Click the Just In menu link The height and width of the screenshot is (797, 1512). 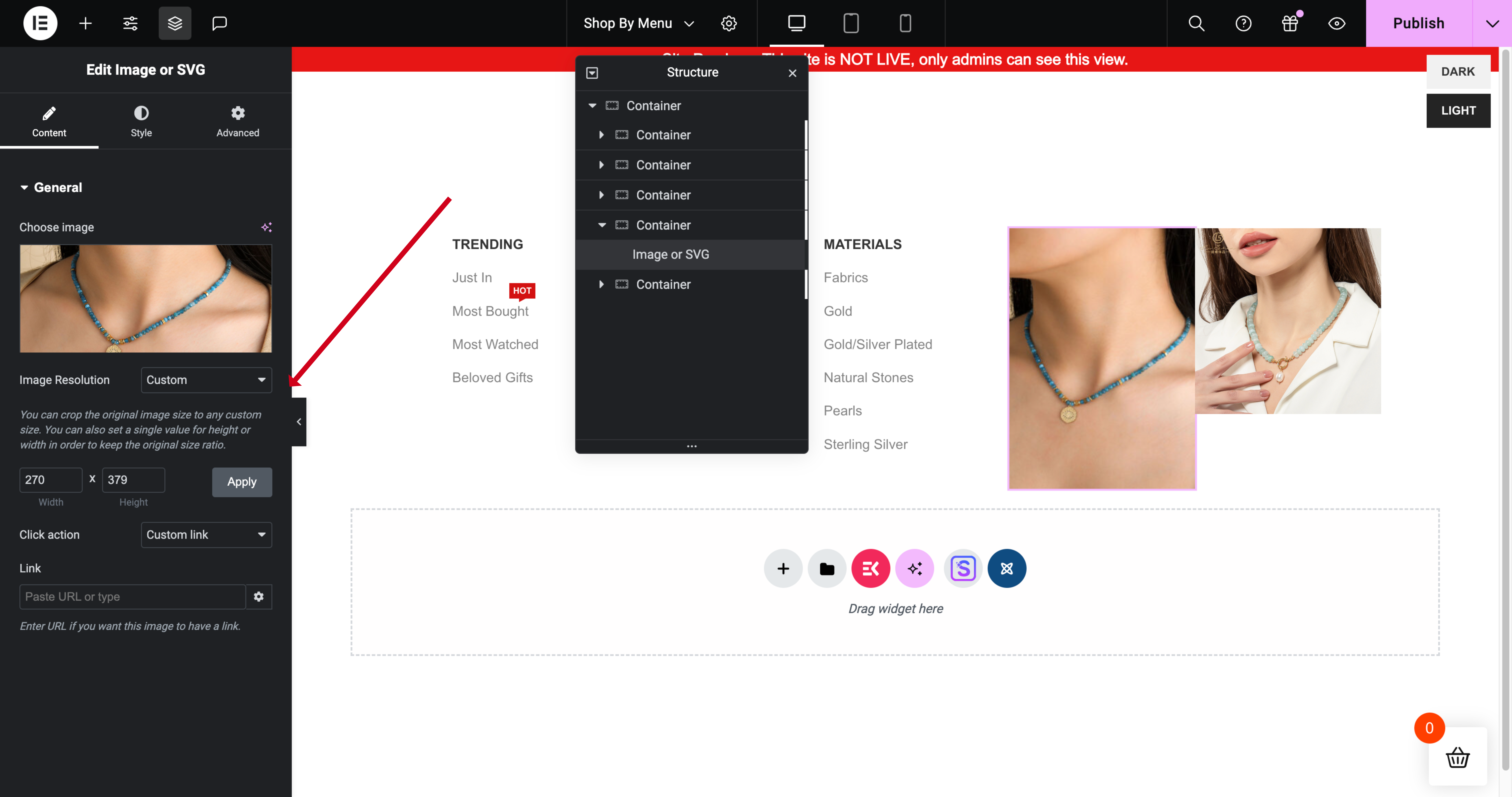point(472,278)
